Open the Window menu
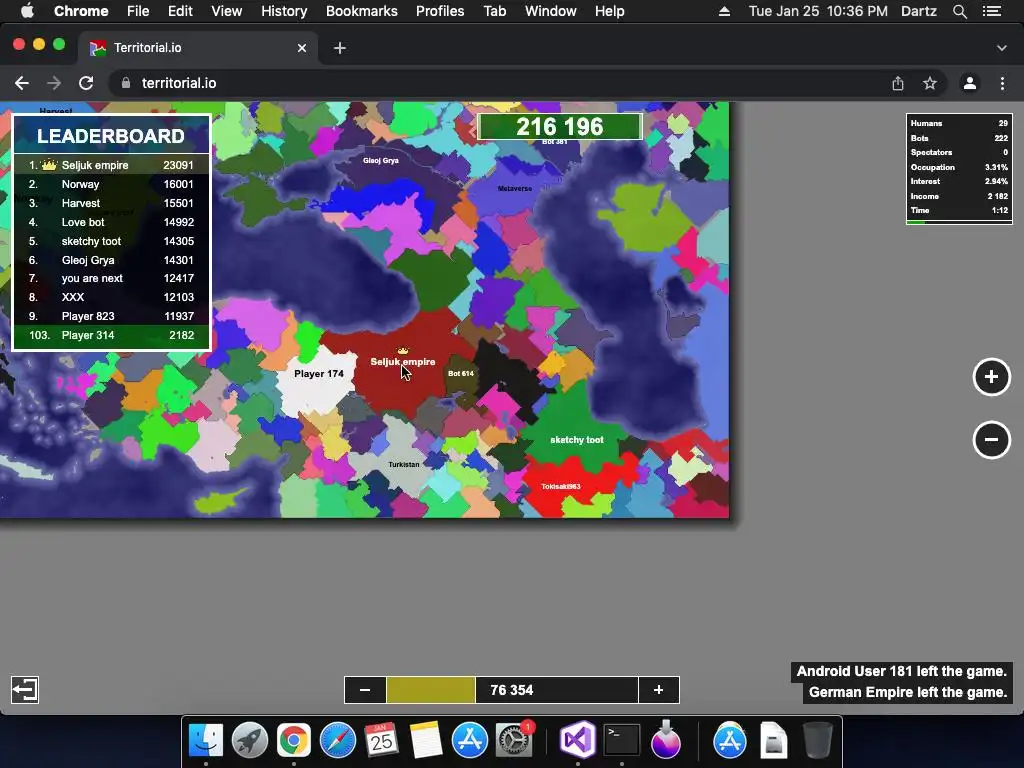Screen dimensions: 1024x768 [551, 11]
